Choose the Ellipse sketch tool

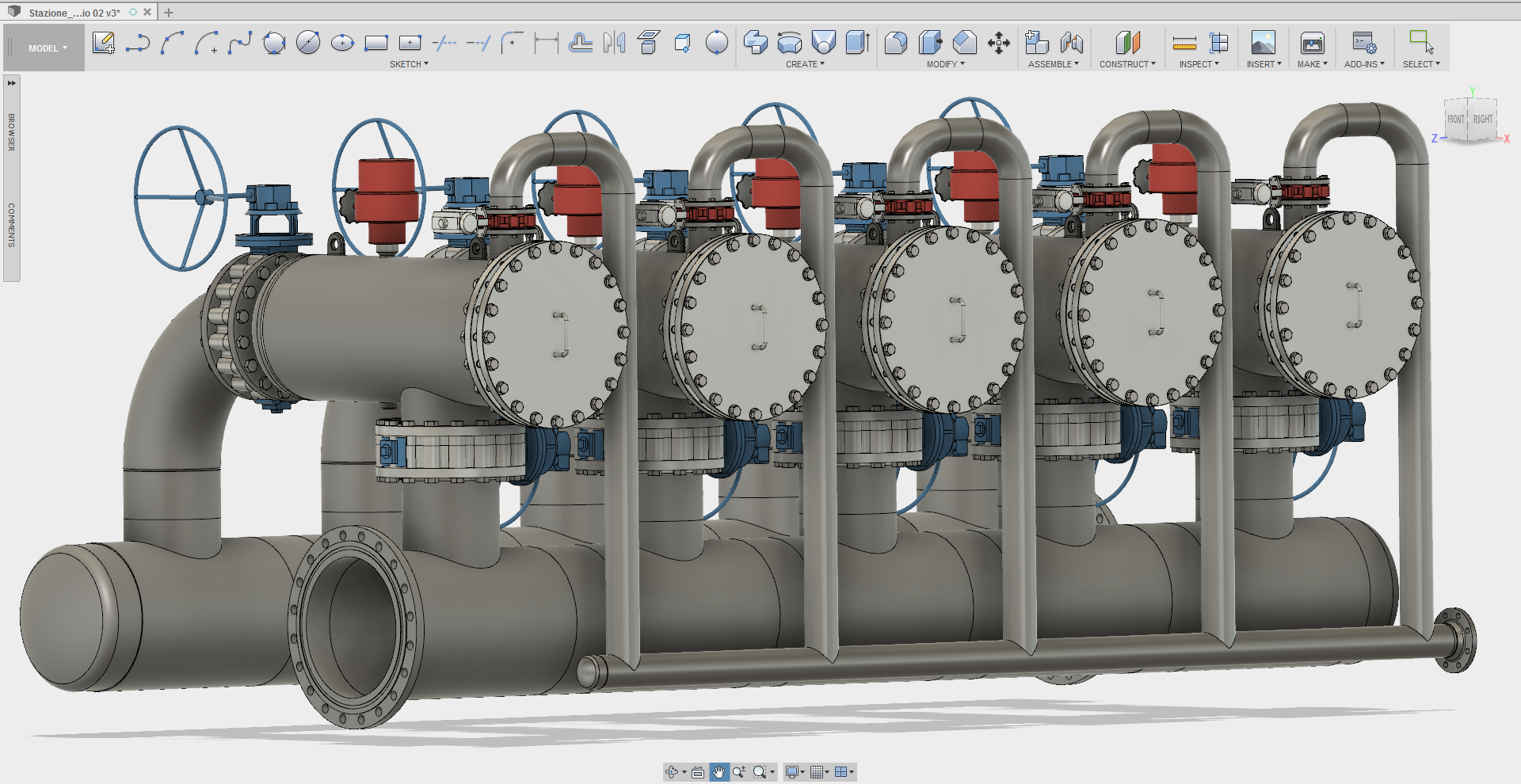(x=342, y=43)
